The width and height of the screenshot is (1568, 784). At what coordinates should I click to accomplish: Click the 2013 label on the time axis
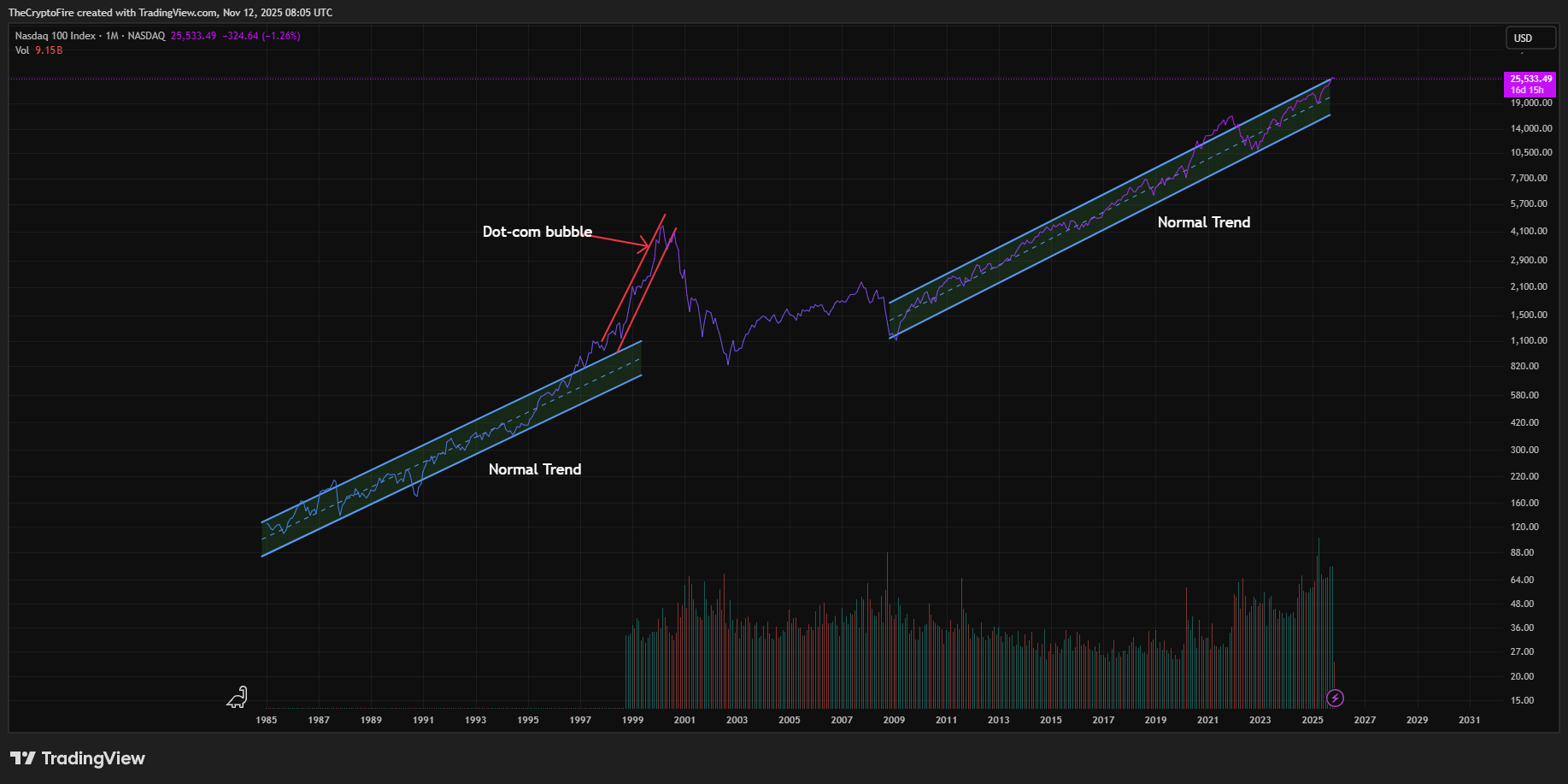(x=999, y=720)
